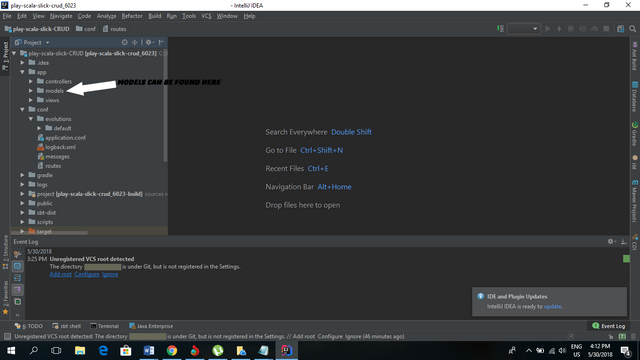
Task: Click the Search Everywhere magnifier icon
Action: [x=632, y=29]
